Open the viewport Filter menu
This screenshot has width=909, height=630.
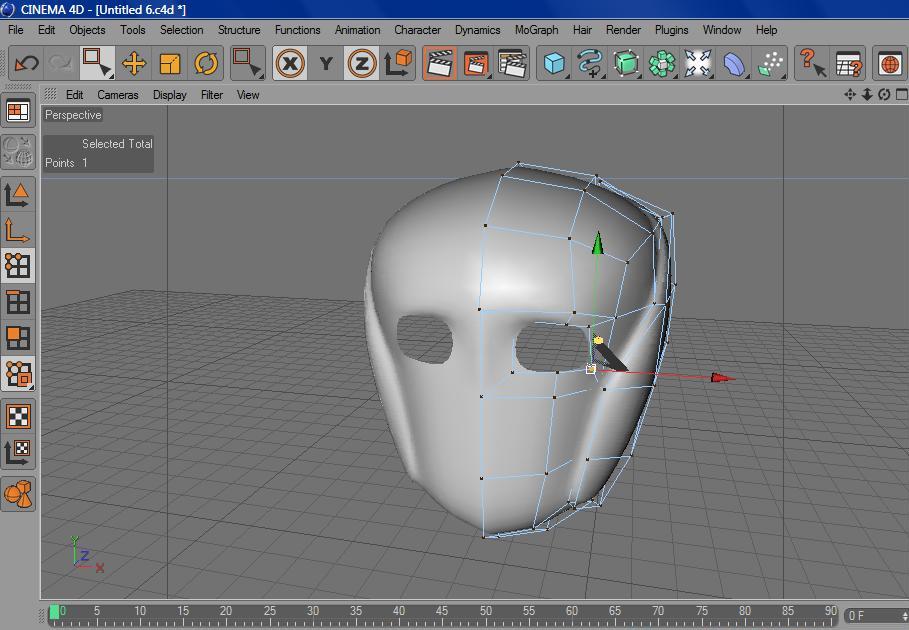pyautogui.click(x=212, y=94)
